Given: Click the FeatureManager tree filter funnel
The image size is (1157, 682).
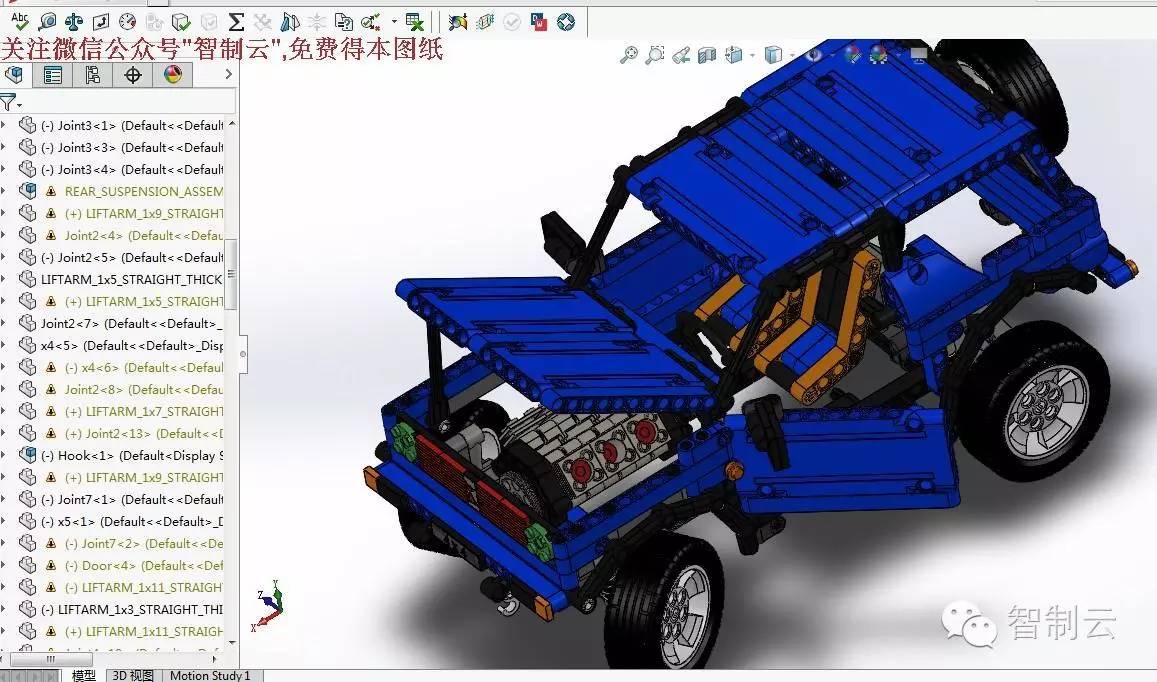Looking at the screenshot, I should 9,103.
